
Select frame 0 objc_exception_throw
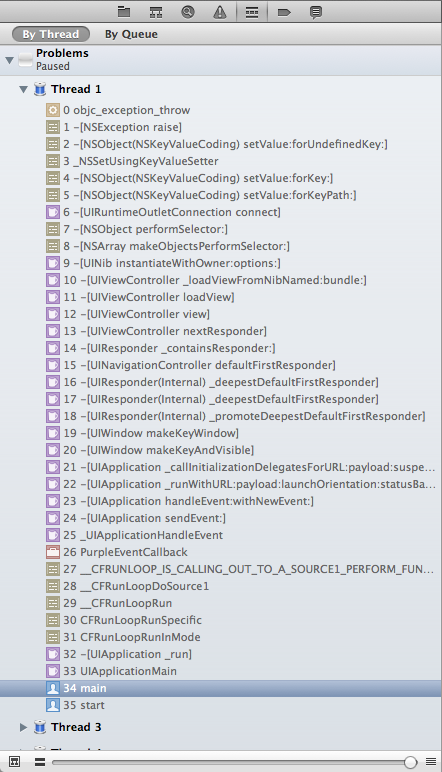[221, 110]
